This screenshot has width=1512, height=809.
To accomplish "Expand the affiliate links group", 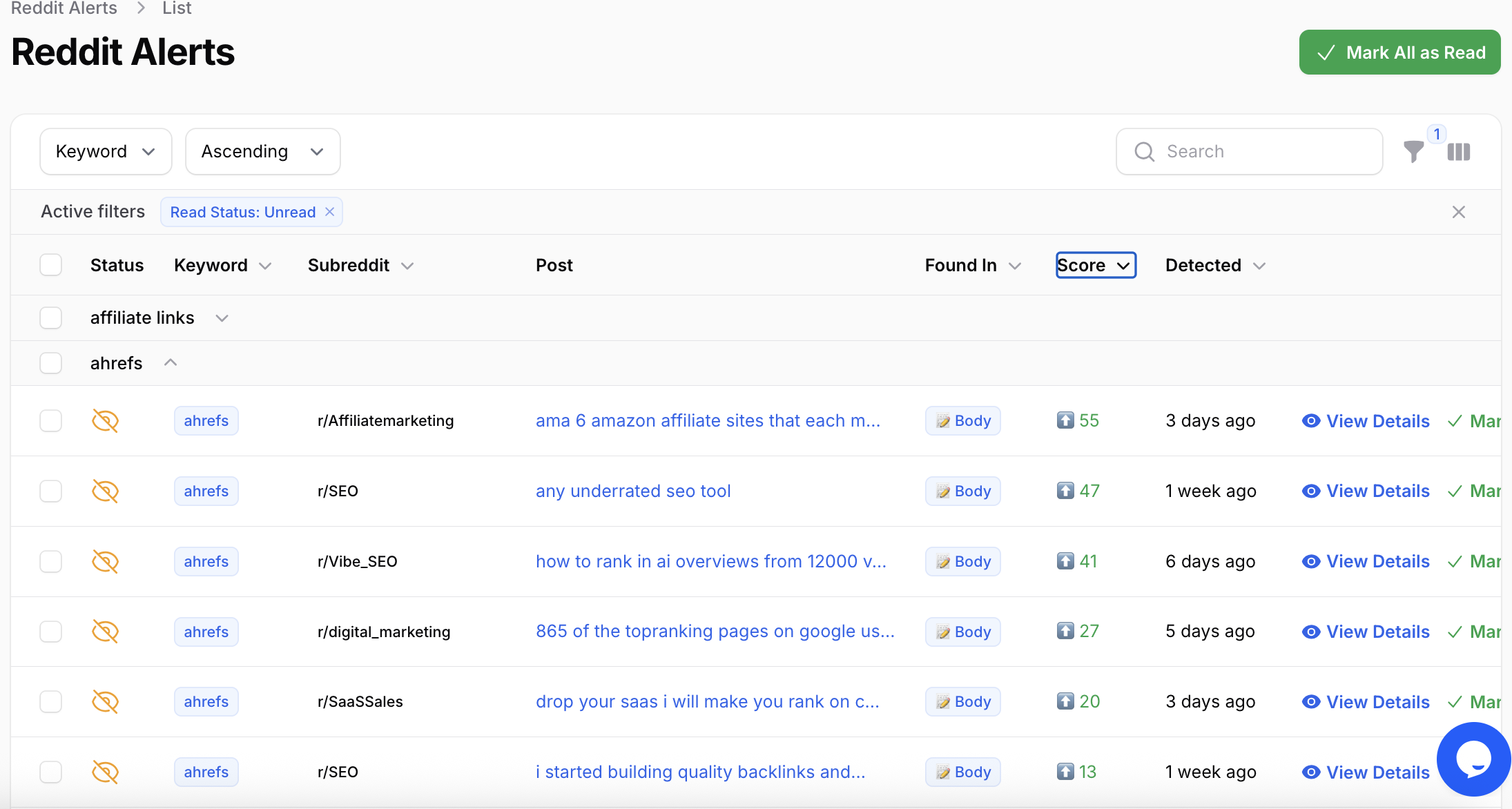I will [x=222, y=318].
